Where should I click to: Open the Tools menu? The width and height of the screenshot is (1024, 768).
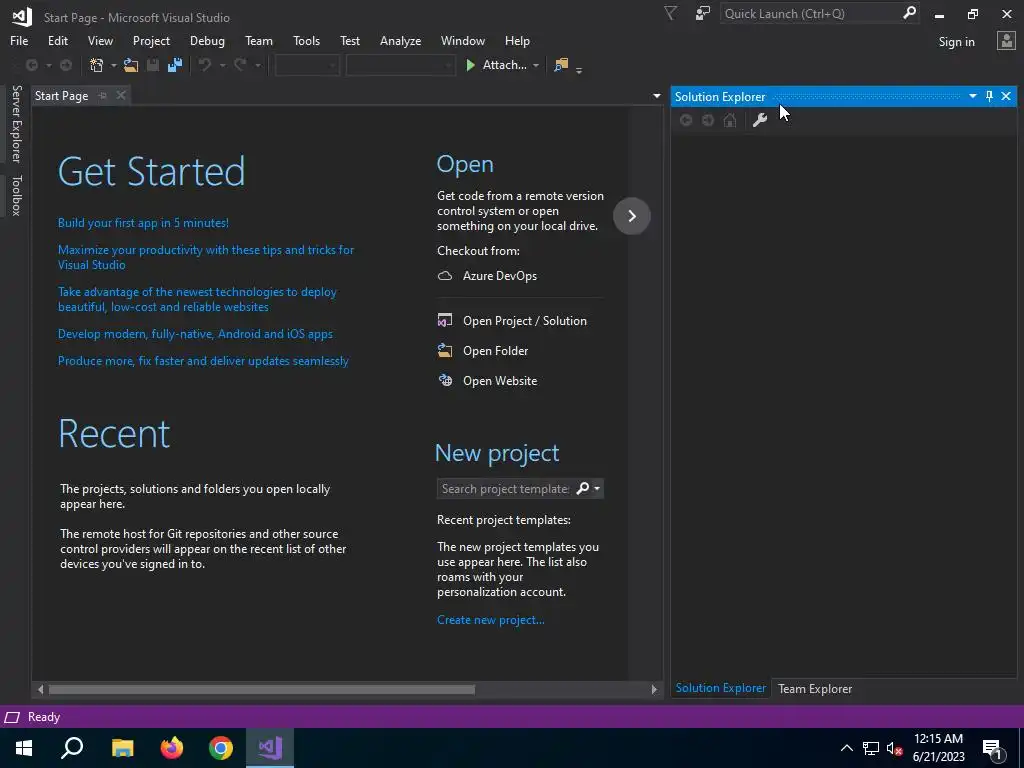coord(306,40)
